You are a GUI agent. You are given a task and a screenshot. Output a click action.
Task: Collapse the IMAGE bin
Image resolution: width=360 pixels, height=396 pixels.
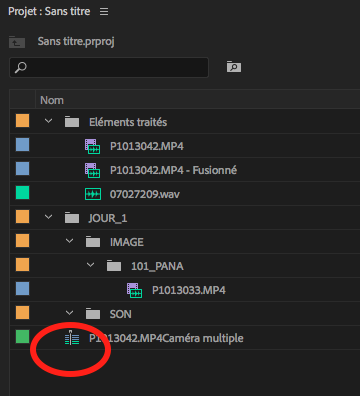[69, 241]
